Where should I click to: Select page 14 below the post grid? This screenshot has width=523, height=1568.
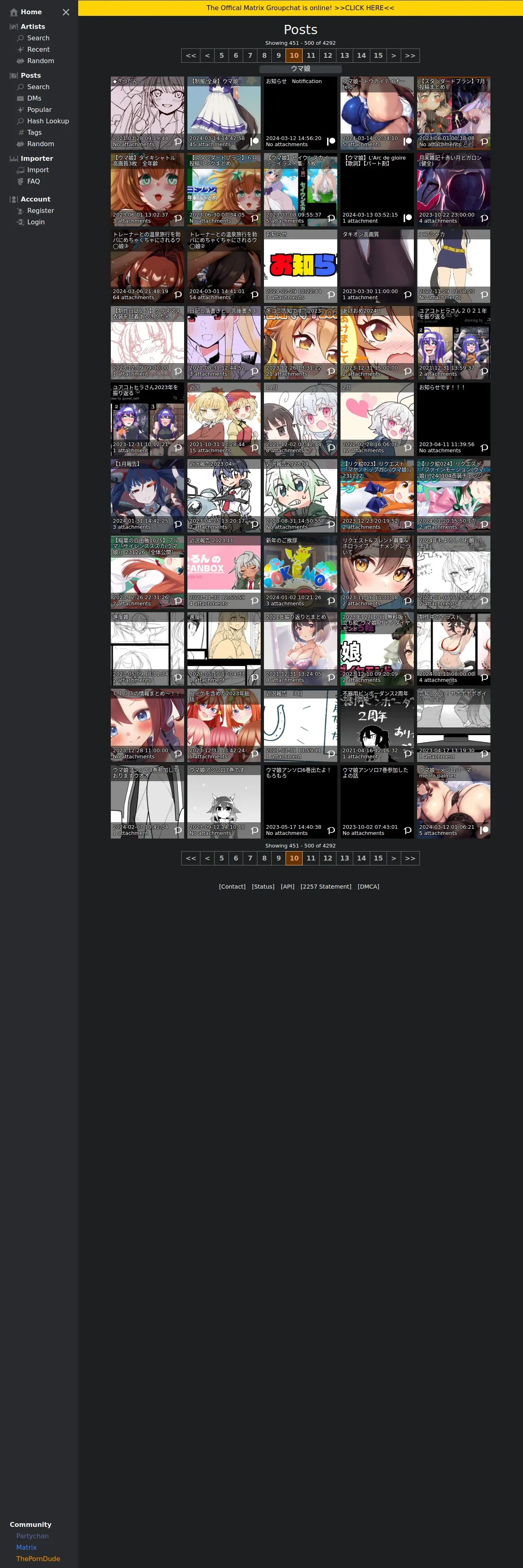pyautogui.click(x=361, y=858)
